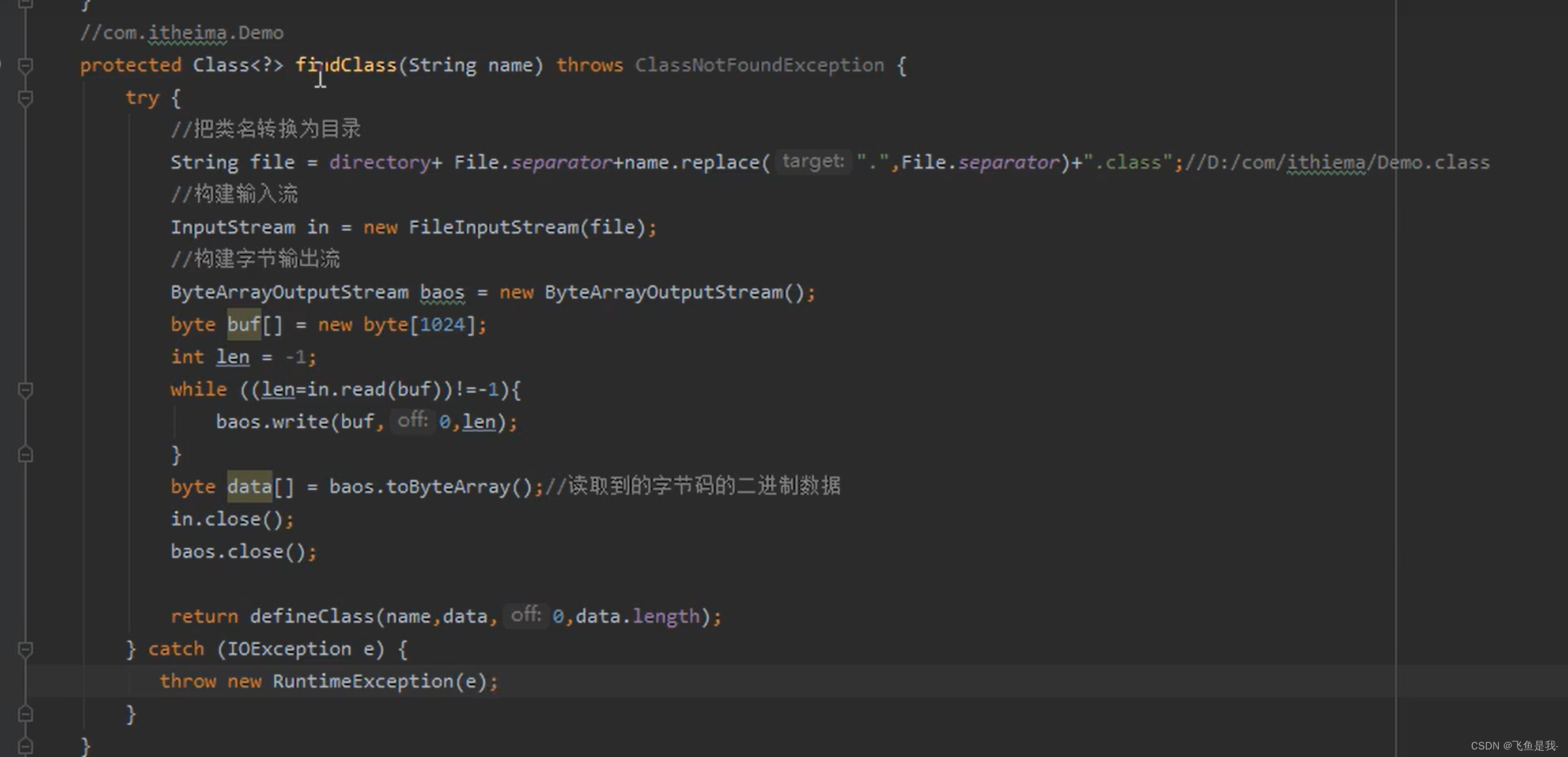The image size is (1568, 757).
Task: Click the 'off:' hint in defineClass call
Action: (526, 616)
